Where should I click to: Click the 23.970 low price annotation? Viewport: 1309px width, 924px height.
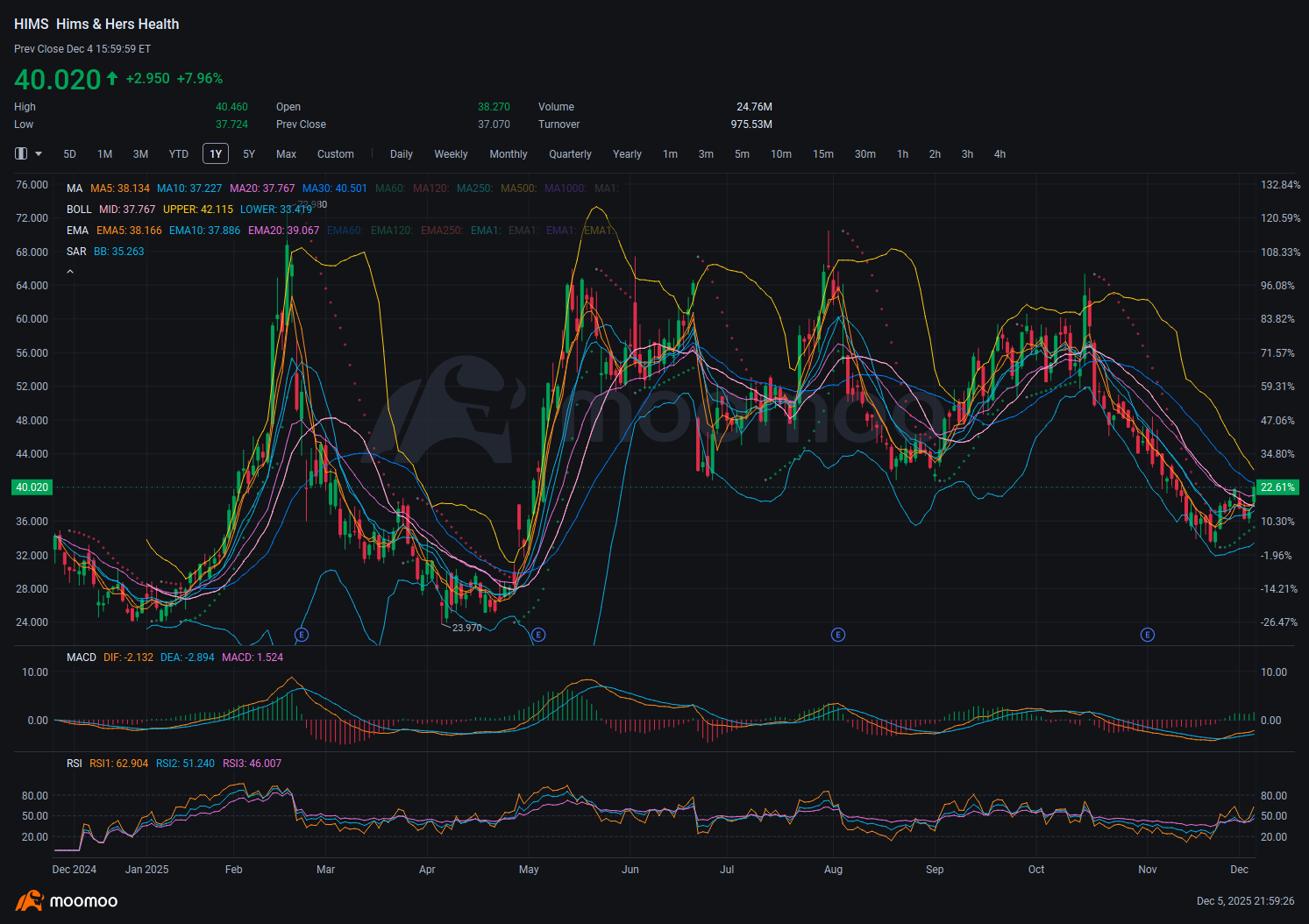tap(467, 628)
